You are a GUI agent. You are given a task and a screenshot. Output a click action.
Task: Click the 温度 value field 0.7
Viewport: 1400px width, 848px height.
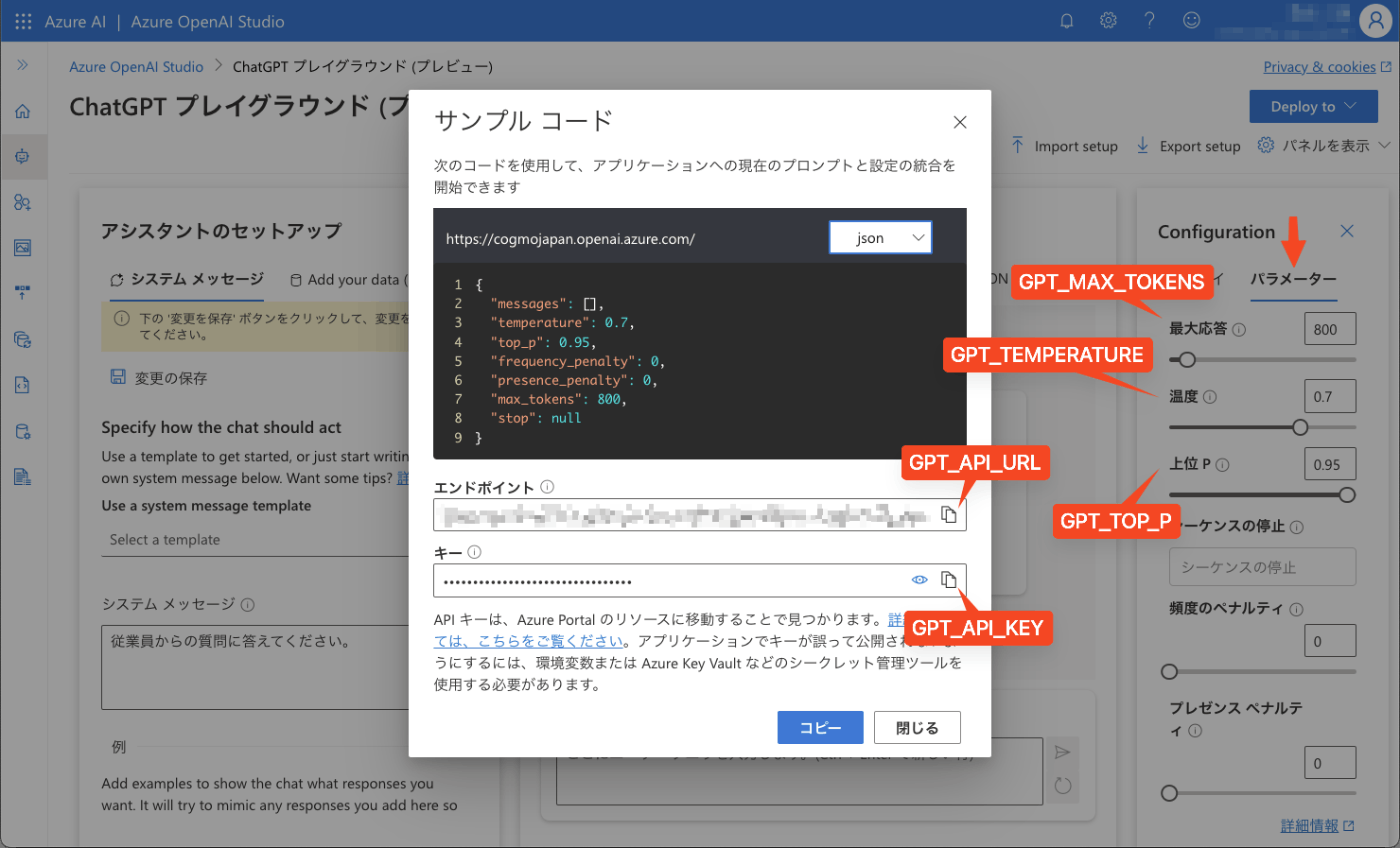pyautogui.click(x=1330, y=397)
